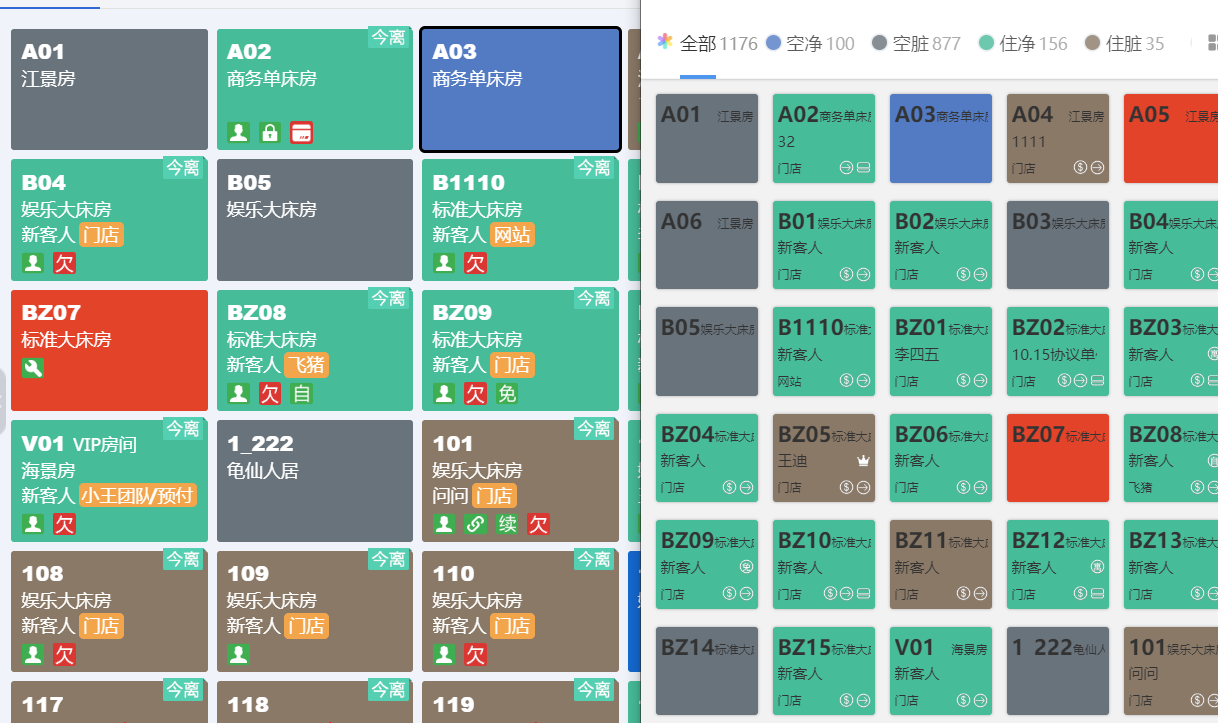The width and height of the screenshot is (1218, 723).
Task: Click the red 欠 icon on room B1110
Action: pos(475,263)
